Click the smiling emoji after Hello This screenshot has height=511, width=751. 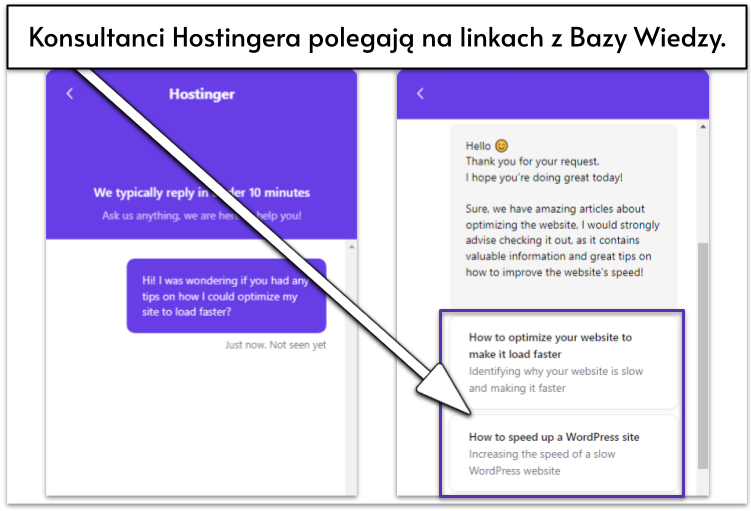[x=502, y=146]
